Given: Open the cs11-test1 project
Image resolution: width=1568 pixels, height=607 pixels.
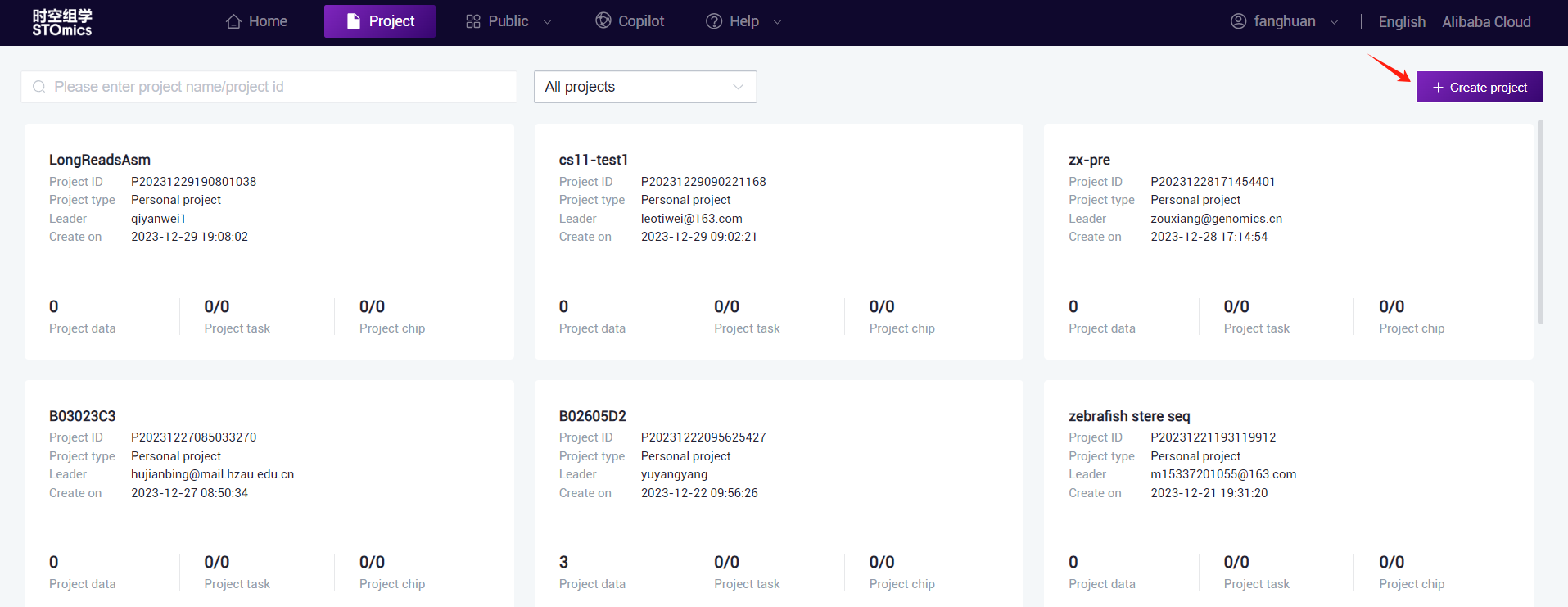Looking at the screenshot, I should 594,160.
